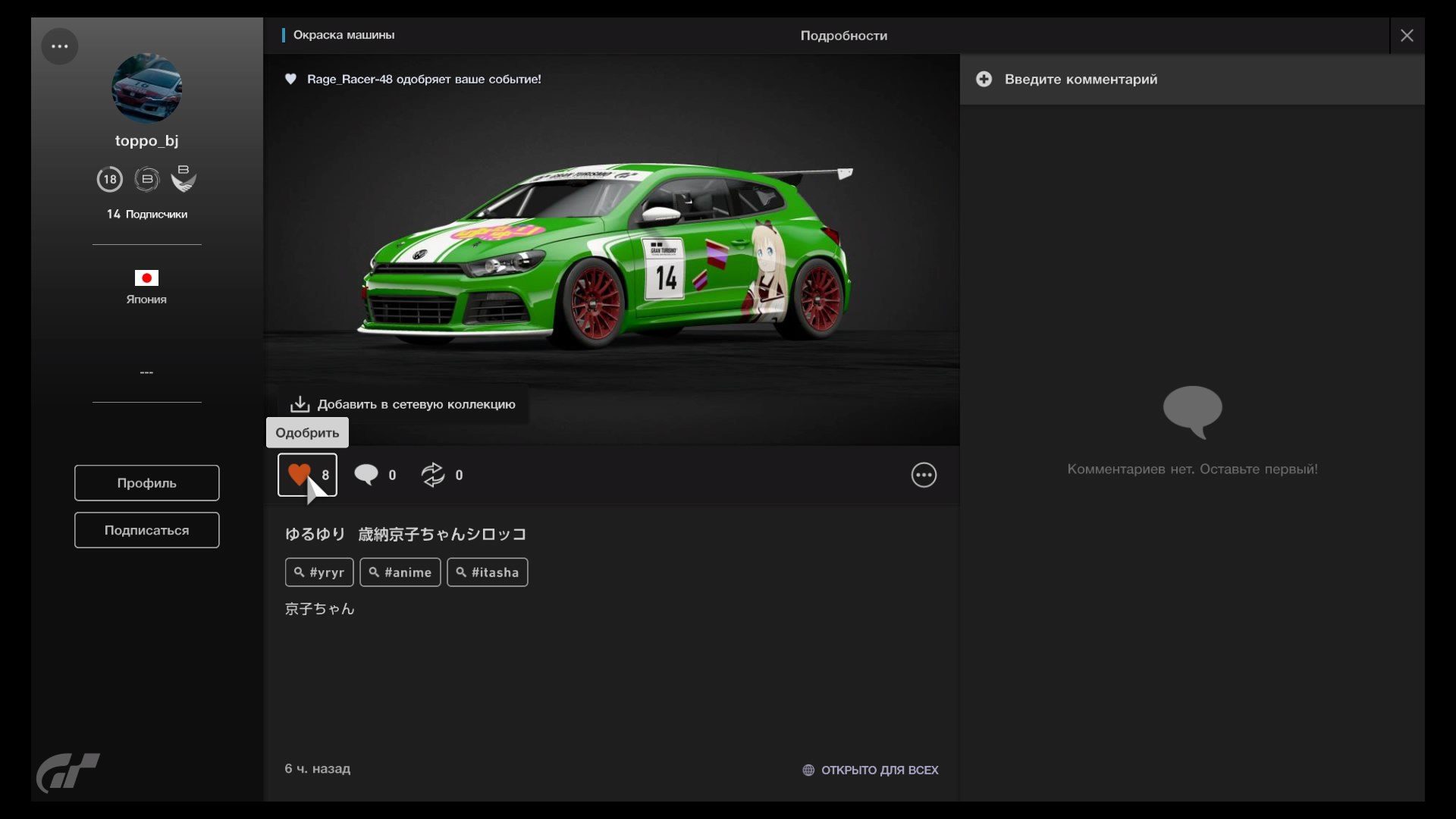Select the driver rating B circle badge
Screen dimensions: 1456x819
pos(147,180)
